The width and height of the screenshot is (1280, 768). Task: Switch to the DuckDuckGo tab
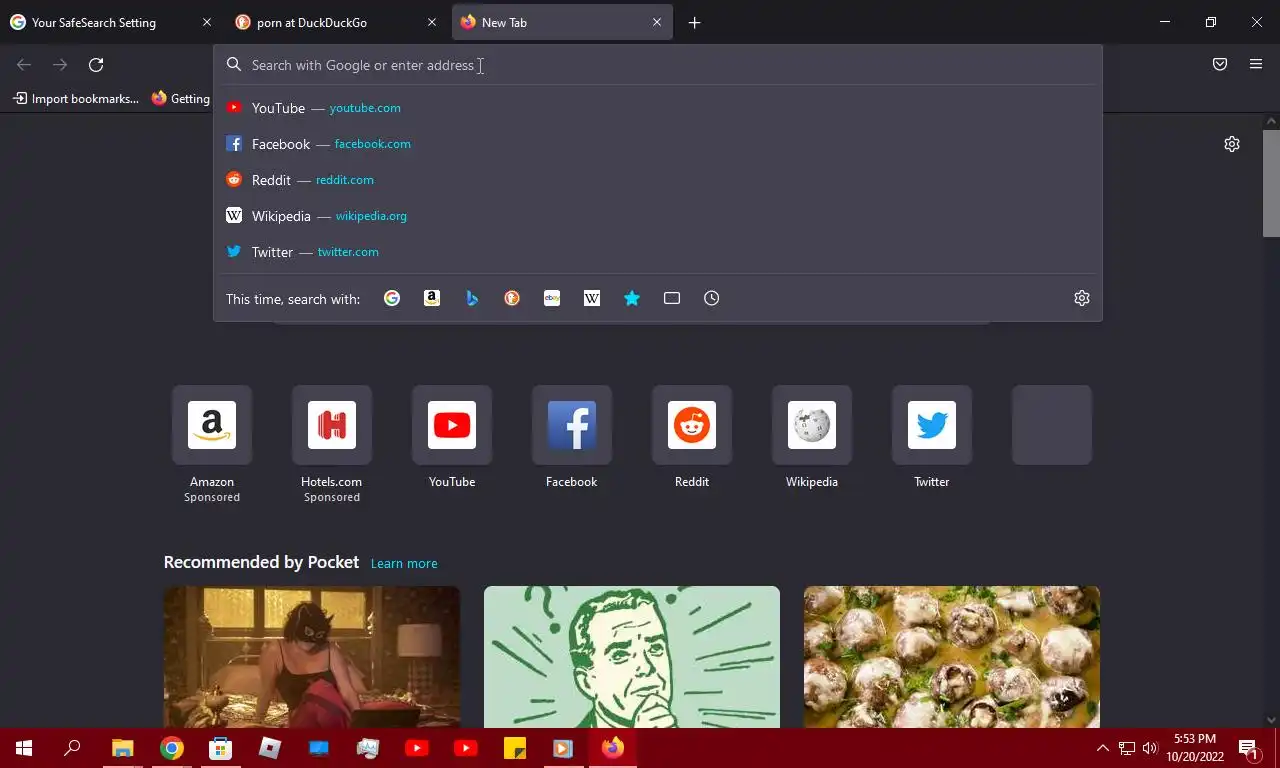pyautogui.click(x=338, y=22)
